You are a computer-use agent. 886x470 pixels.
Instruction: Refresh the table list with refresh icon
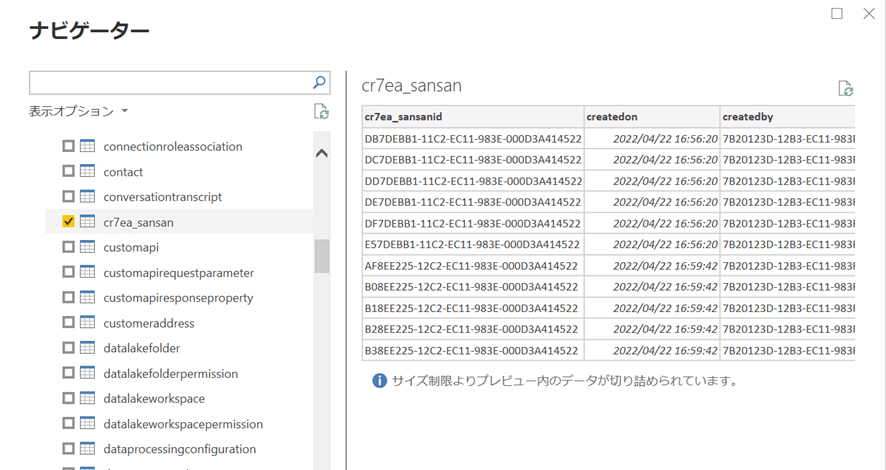click(x=320, y=111)
